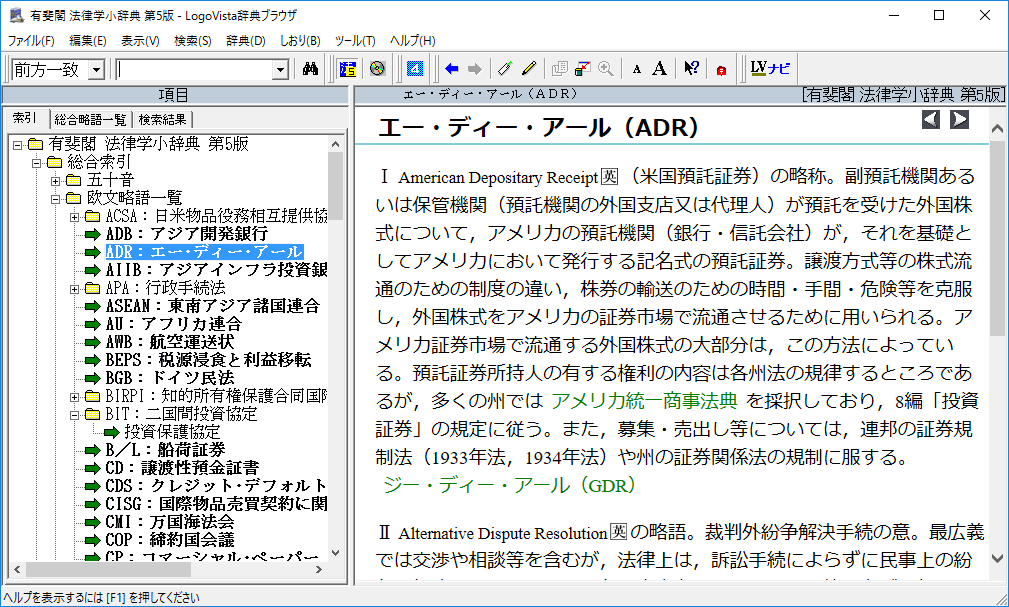Follow the ジー・ディー・アール（GDR） link
This screenshot has width=1009, height=607.
click(x=509, y=485)
